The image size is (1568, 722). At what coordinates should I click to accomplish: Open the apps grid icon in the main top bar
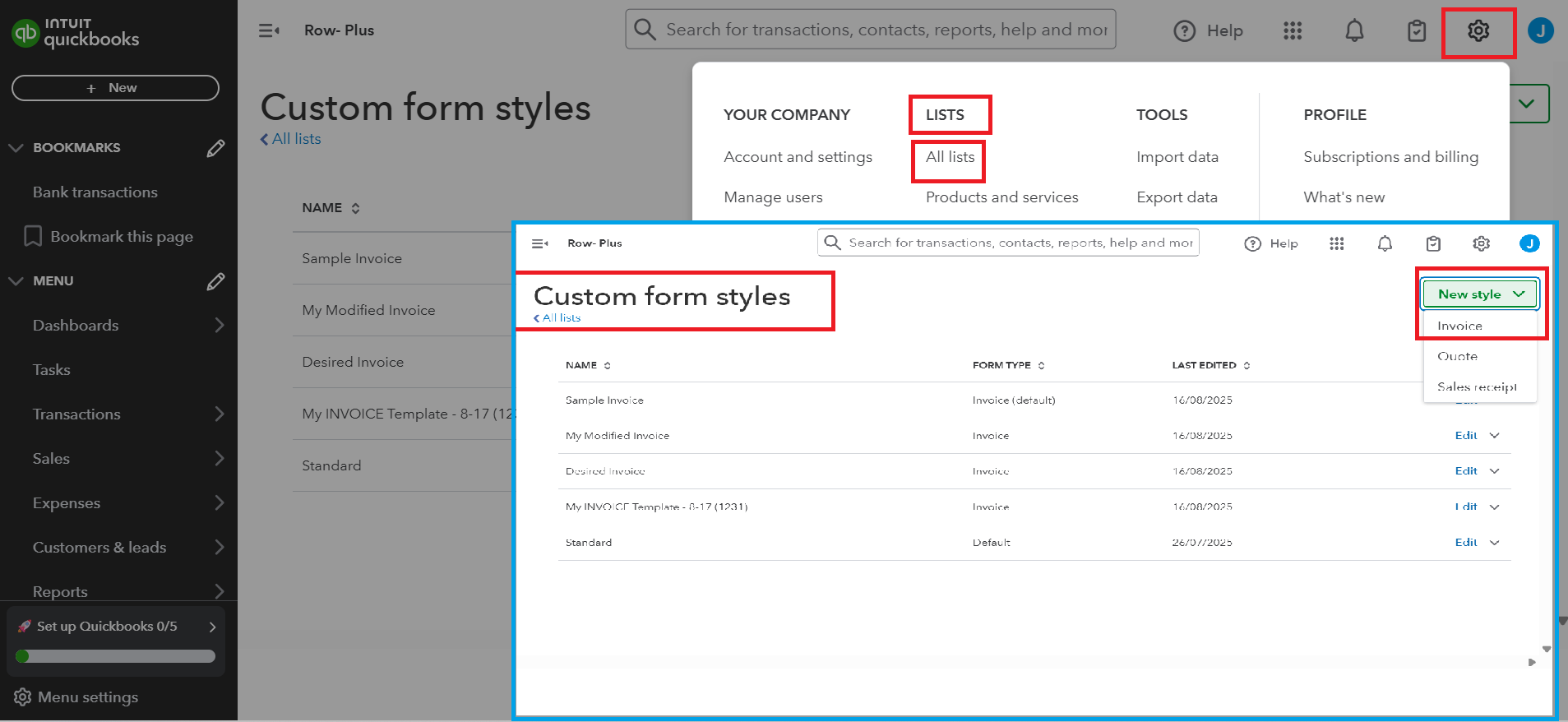pos(1293,31)
